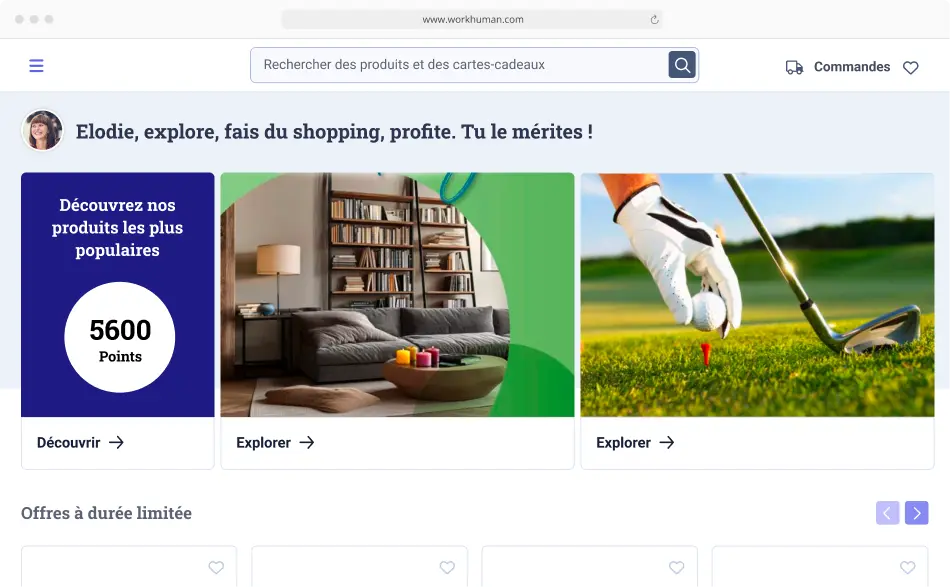Open the golf ball banner image

tap(757, 294)
